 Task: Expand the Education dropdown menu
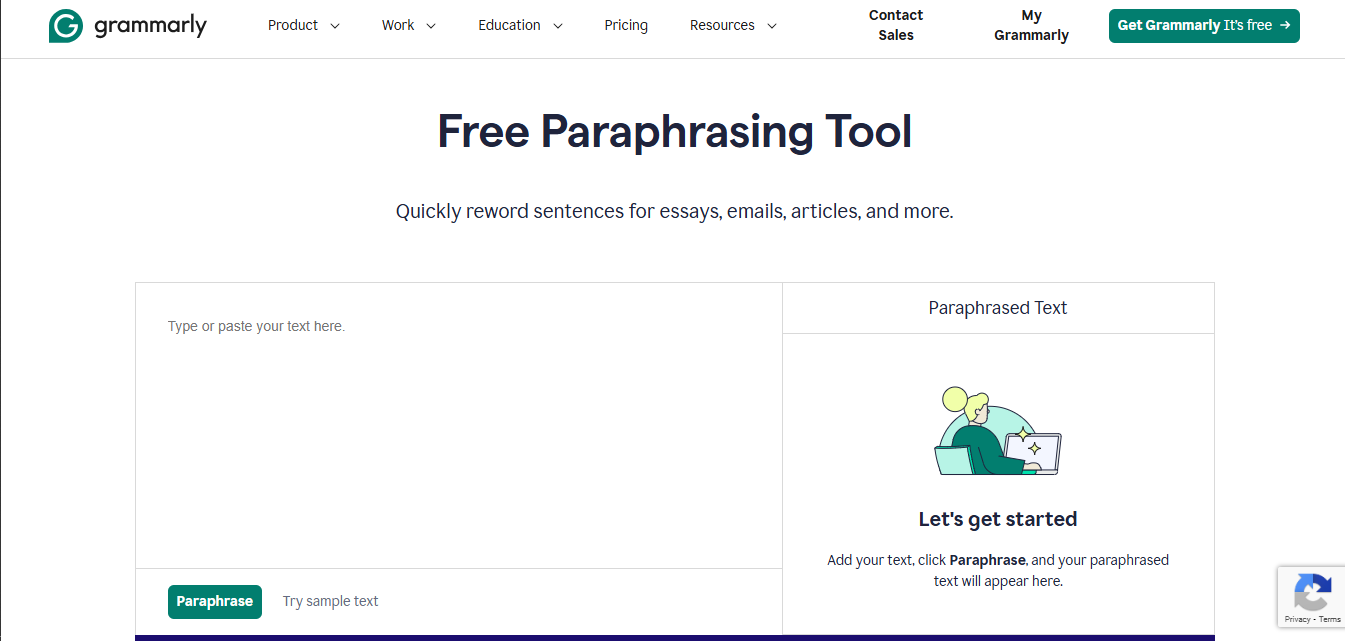coord(521,25)
